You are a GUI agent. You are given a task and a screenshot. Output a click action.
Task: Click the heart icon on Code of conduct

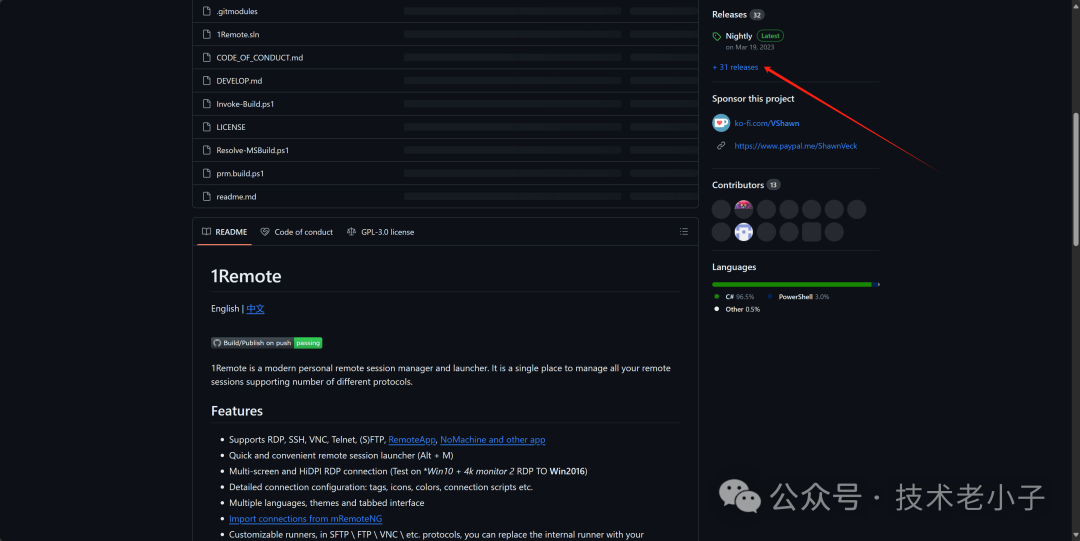[265, 232]
